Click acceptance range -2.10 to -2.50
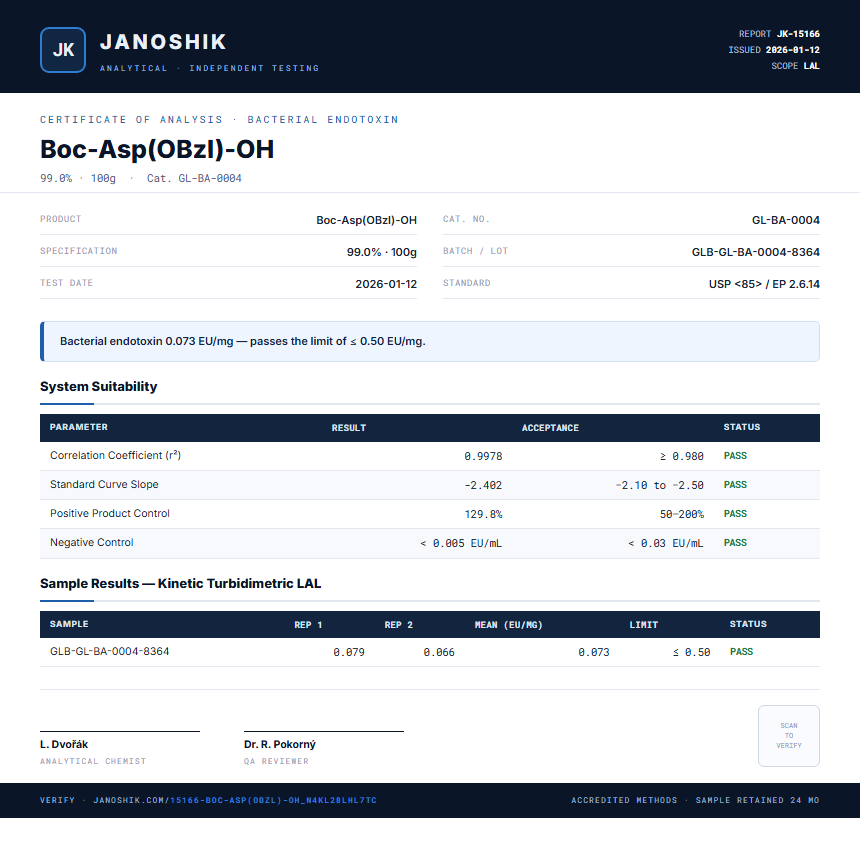 click(659, 485)
